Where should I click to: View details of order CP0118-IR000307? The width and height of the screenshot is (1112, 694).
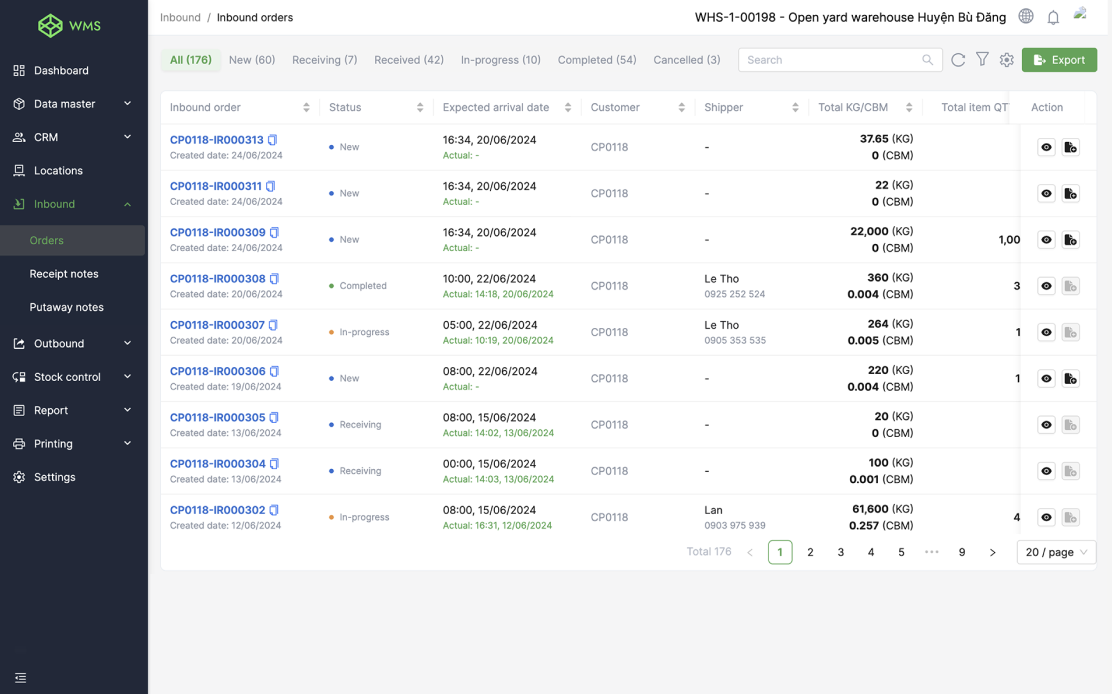click(1046, 332)
